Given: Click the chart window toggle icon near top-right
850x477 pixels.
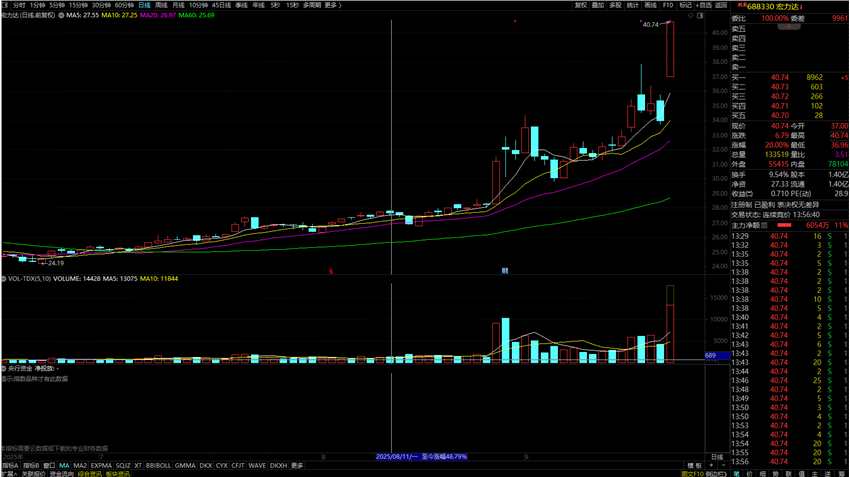Looking at the screenshot, I should (700, 16).
